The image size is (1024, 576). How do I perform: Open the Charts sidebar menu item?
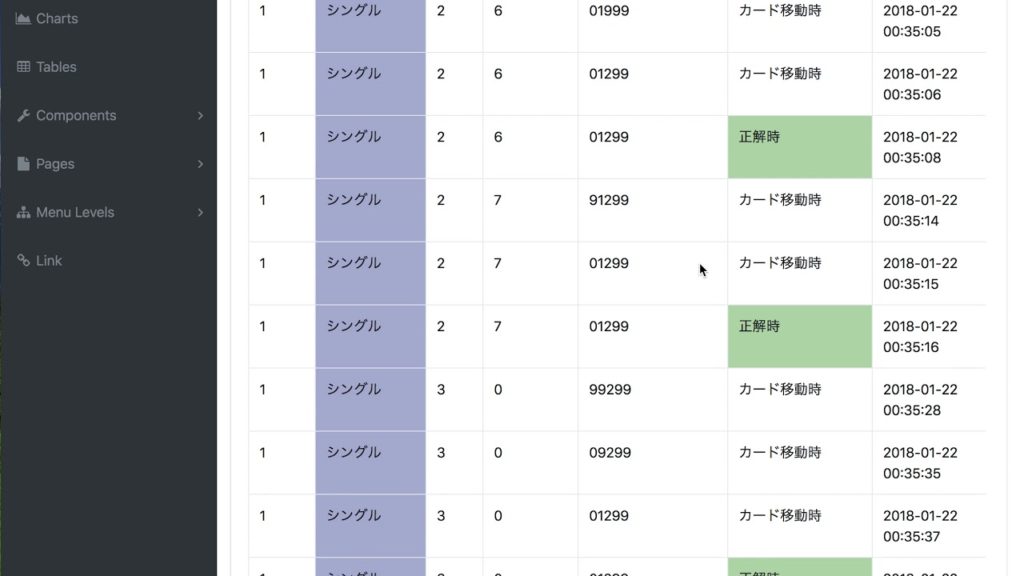click(x=57, y=19)
